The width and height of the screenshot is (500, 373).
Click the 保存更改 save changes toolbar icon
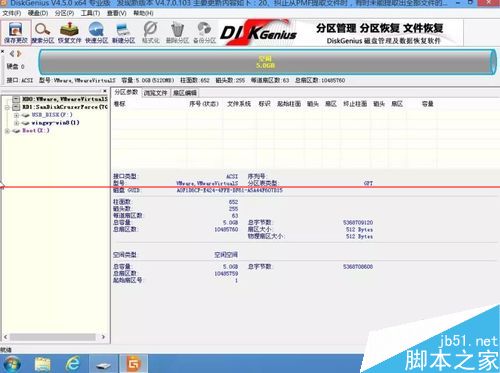(x=16, y=32)
